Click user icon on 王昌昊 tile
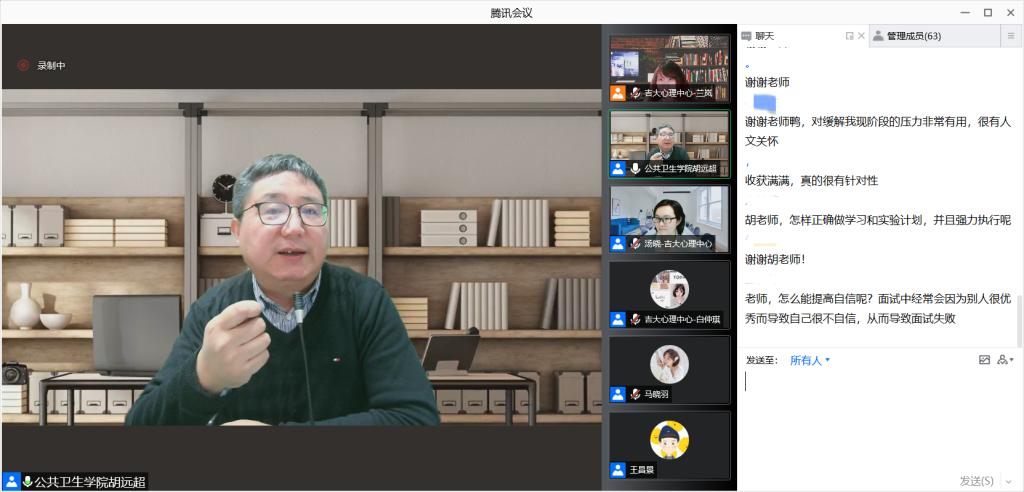 pyautogui.click(x=618, y=469)
